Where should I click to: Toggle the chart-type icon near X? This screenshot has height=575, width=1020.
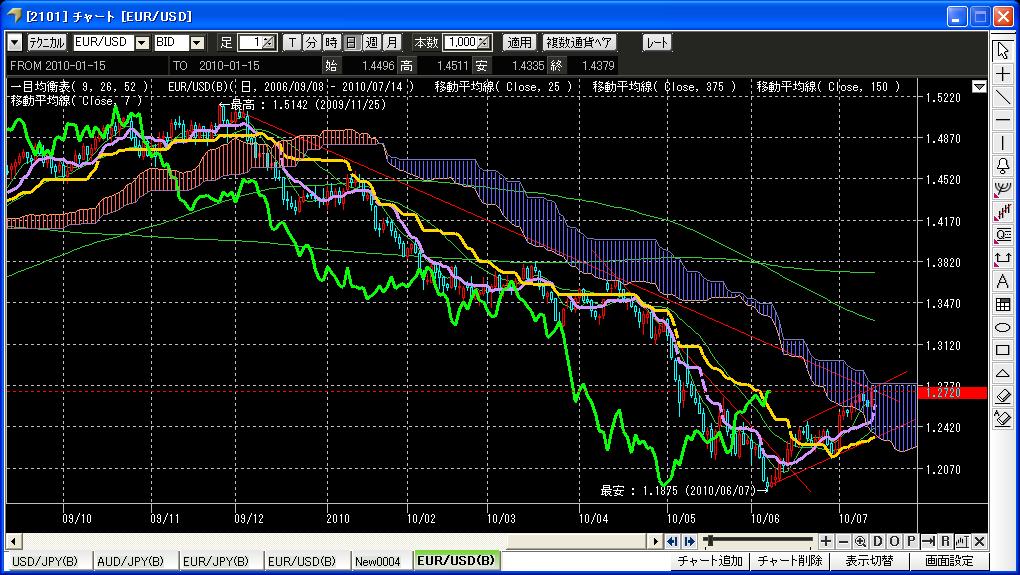pos(962,541)
